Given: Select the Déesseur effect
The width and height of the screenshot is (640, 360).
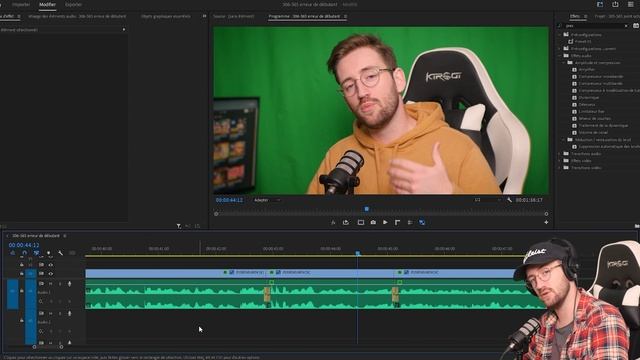Looking at the screenshot, I should tap(587, 104).
